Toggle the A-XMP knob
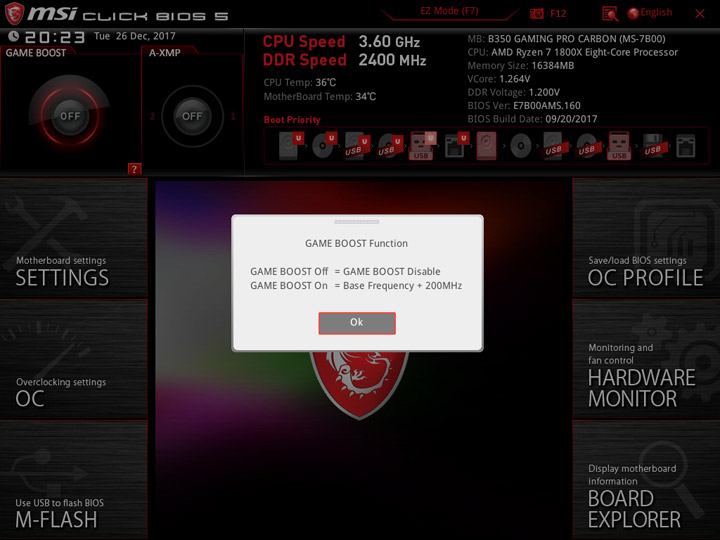Image resolution: width=720 pixels, height=540 pixels. pyautogui.click(x=192, y=116)
